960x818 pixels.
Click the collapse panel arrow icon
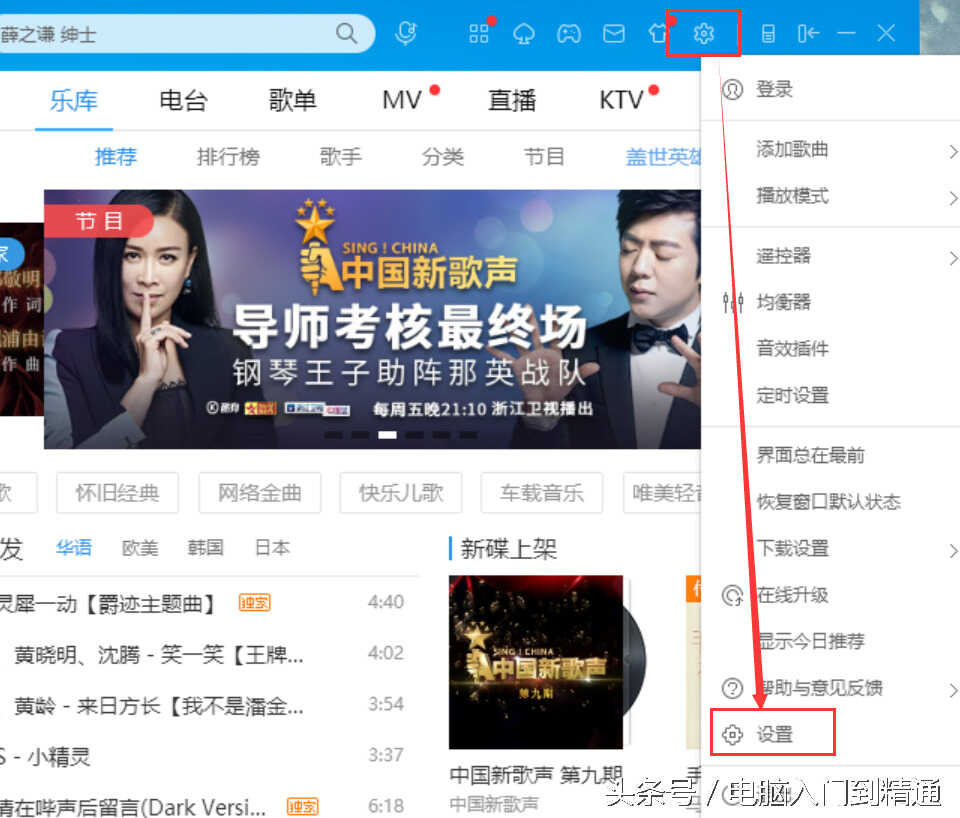pyautogui.click(x=808, y=33)
